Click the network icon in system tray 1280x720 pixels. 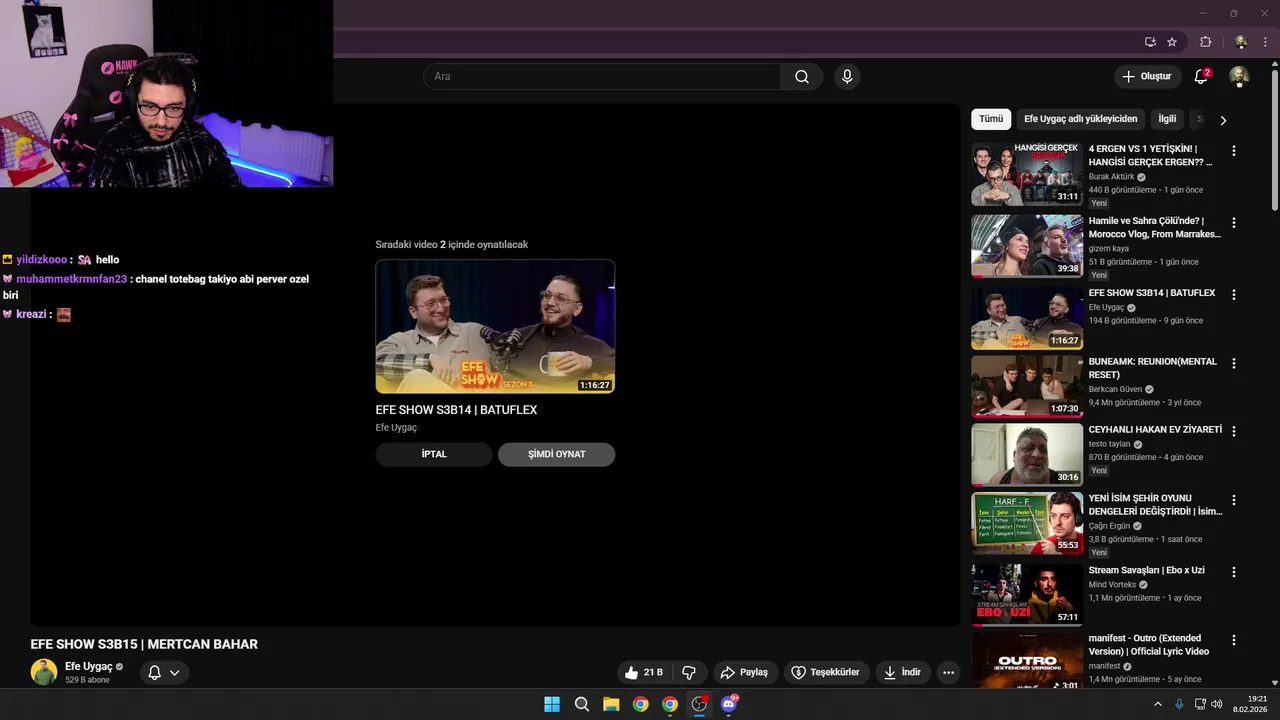coord(1200,704)
